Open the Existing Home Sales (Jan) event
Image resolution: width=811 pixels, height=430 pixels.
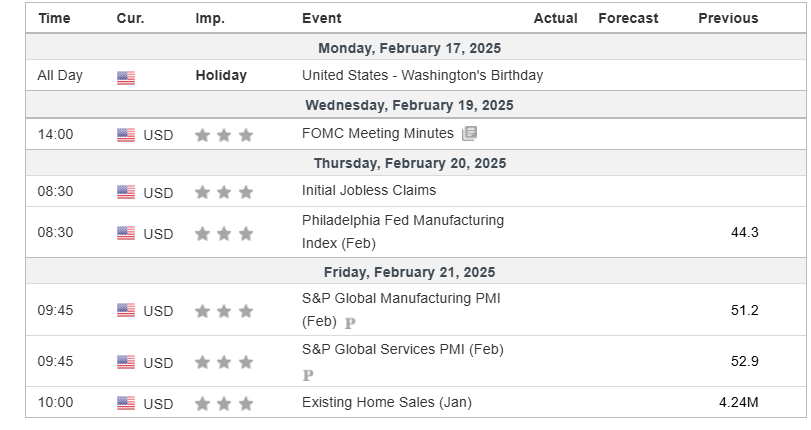point(387,403)
